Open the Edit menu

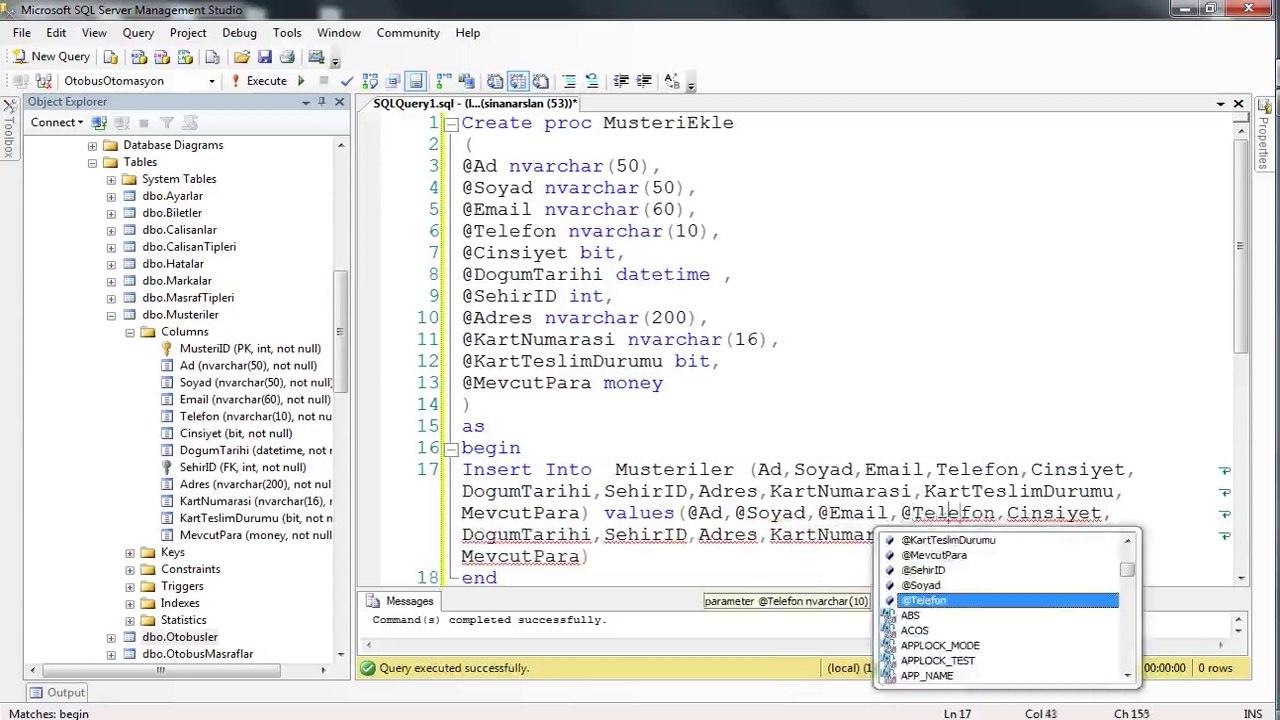(56, 33)
